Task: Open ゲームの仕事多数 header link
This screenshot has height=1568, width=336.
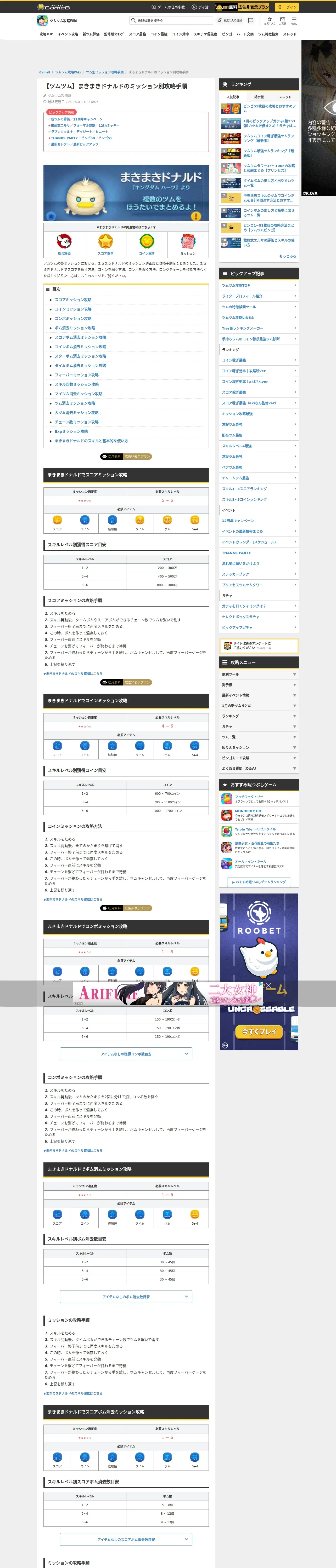Action: point(168,7)
